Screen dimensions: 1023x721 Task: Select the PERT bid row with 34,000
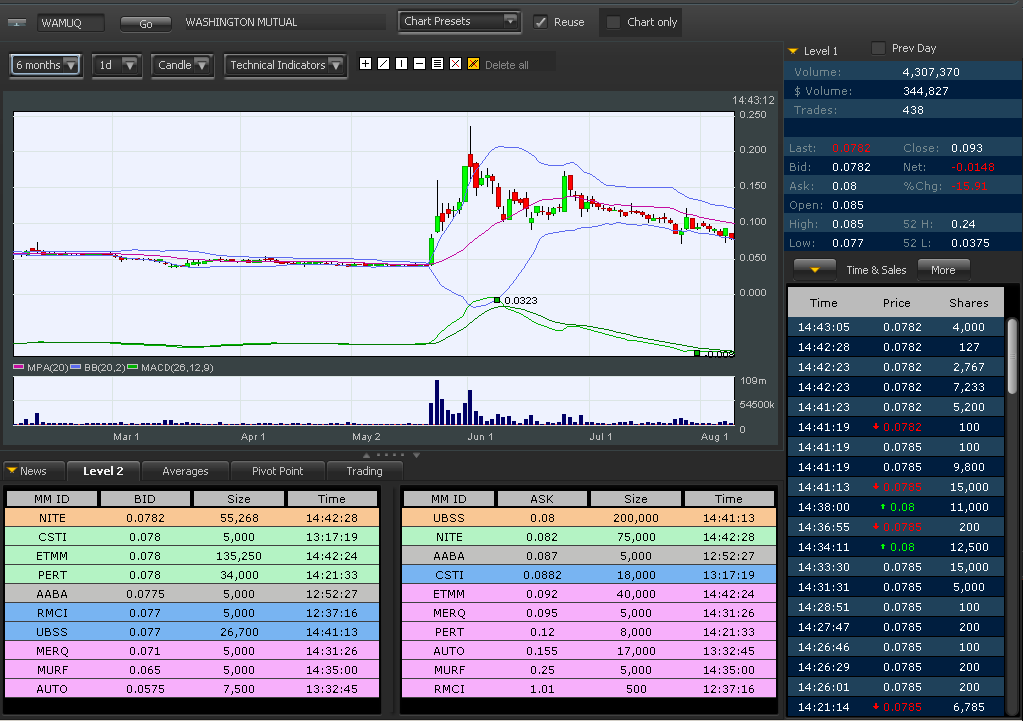(x=192, y=575)
